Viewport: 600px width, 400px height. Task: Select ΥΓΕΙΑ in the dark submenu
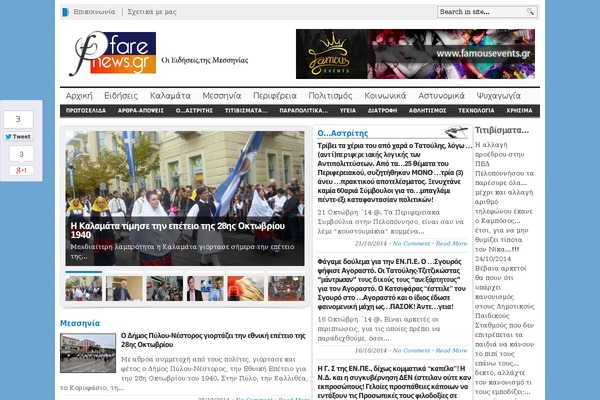348,111
